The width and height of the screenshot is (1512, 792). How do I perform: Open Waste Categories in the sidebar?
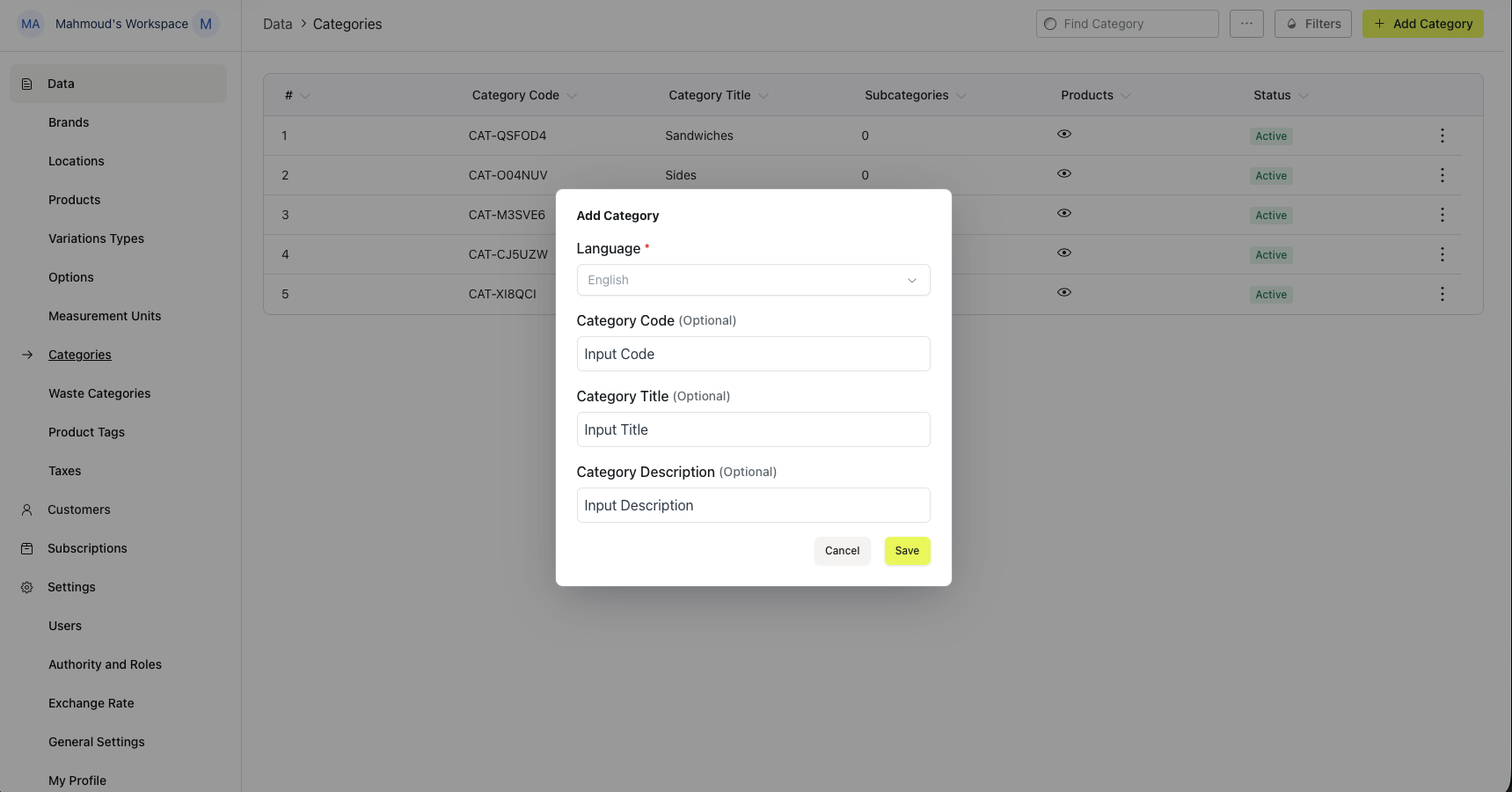[x=99, y=393]
